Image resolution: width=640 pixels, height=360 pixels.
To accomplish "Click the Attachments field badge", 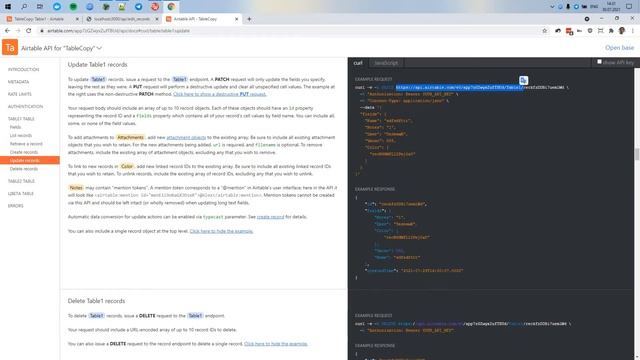I will [x=130, y=138].
